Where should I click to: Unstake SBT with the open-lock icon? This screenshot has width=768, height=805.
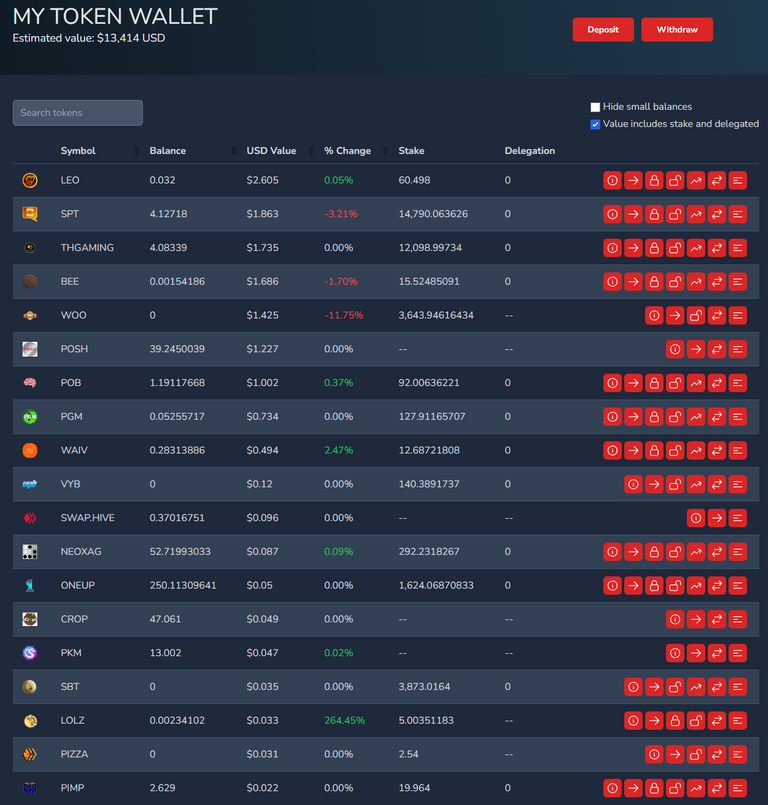click(x=675, y=686)
